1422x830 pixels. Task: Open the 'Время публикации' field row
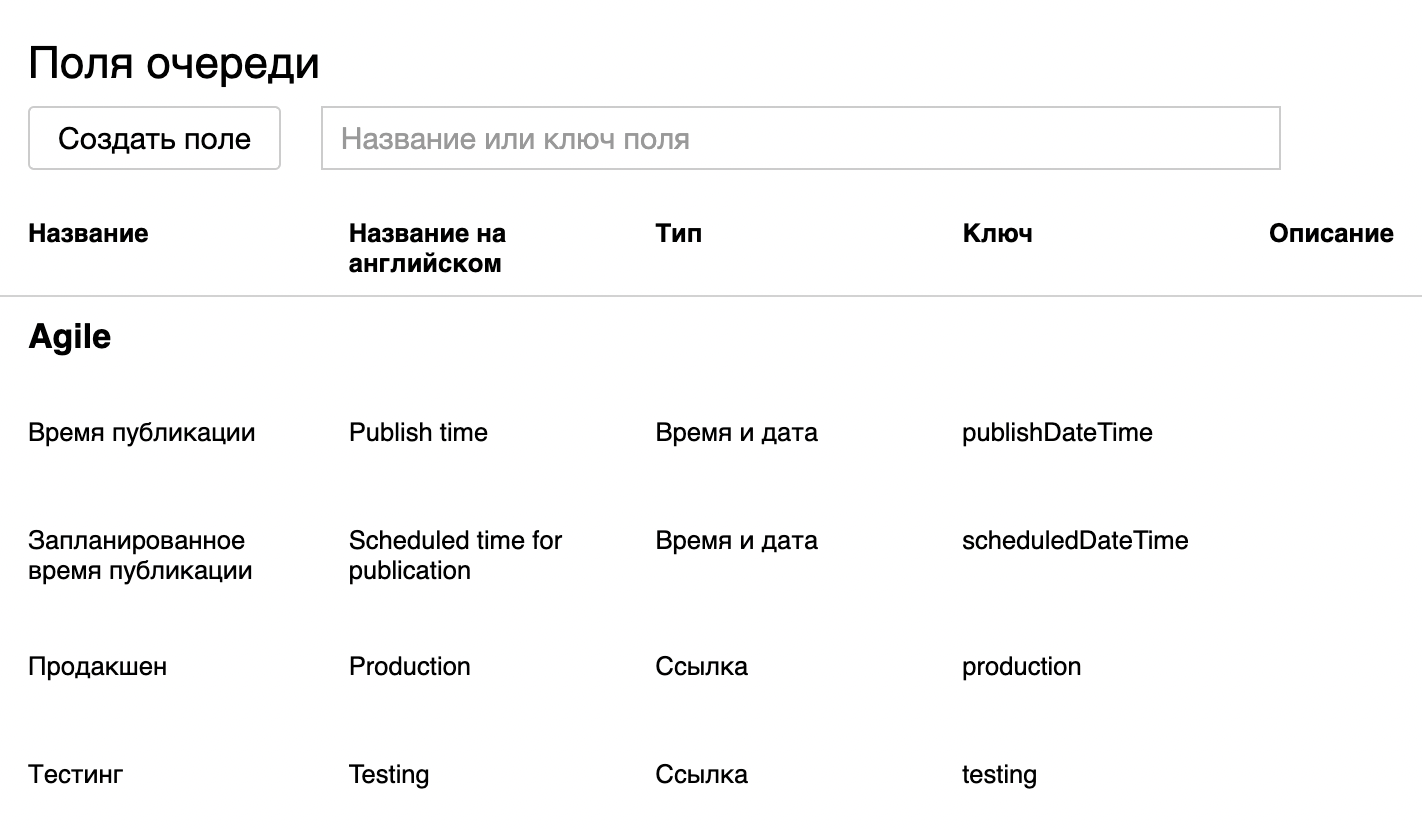[142, 433]
